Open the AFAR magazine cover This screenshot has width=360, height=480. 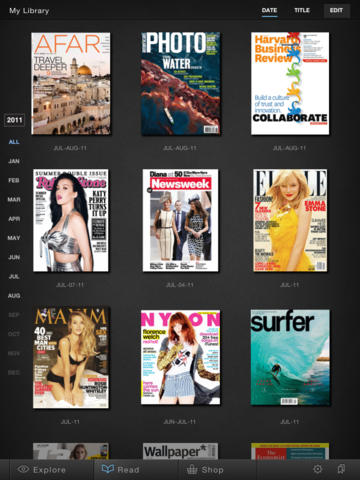click(71, 83)
